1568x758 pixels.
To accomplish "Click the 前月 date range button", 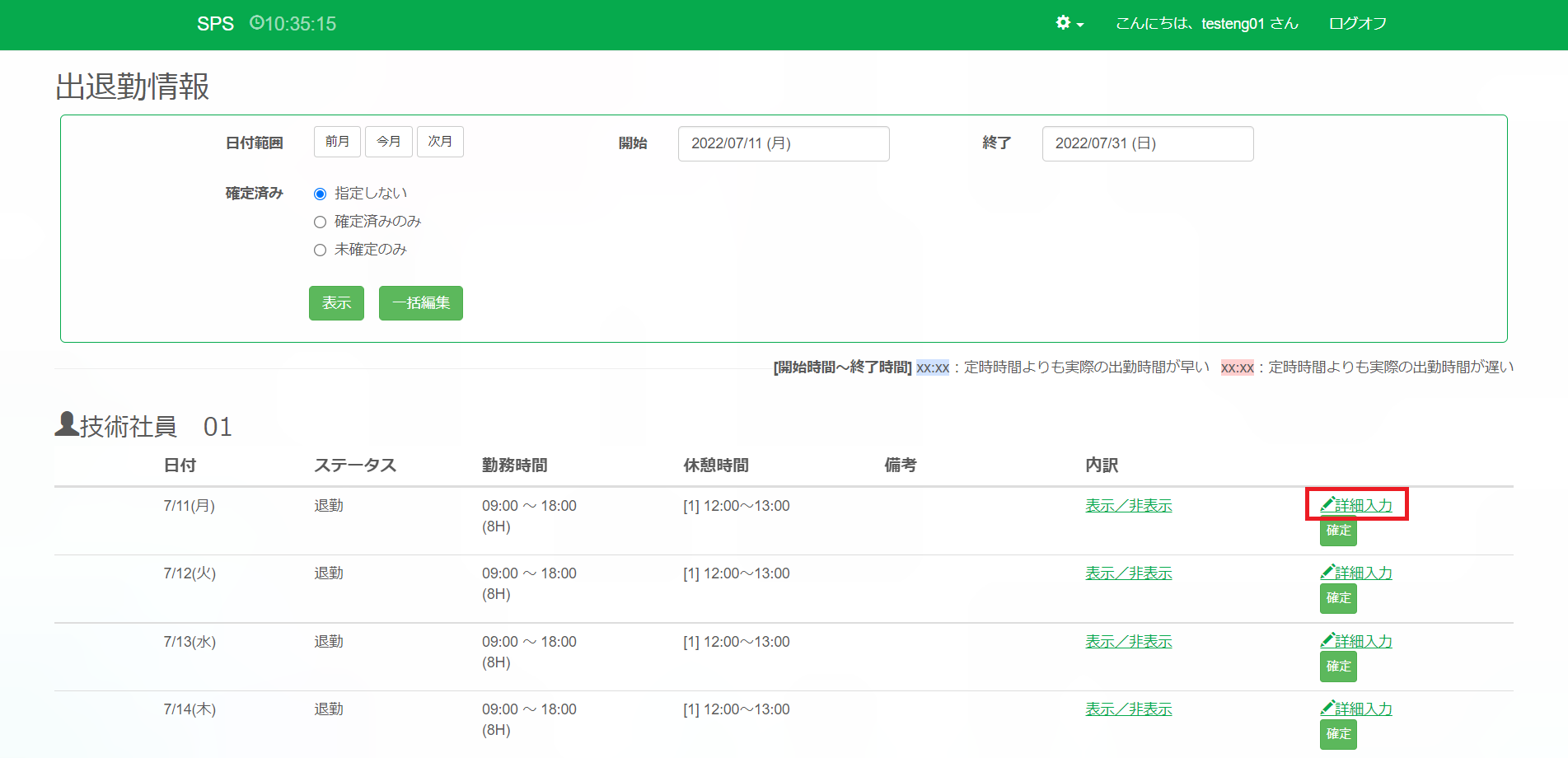I will [x=337, y=142].
